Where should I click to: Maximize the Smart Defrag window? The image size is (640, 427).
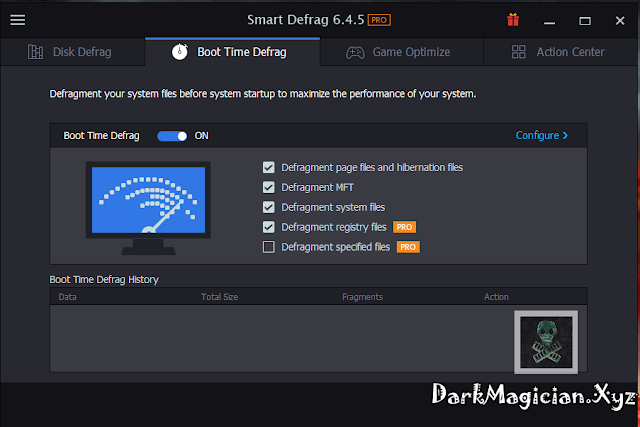(585, 20)
